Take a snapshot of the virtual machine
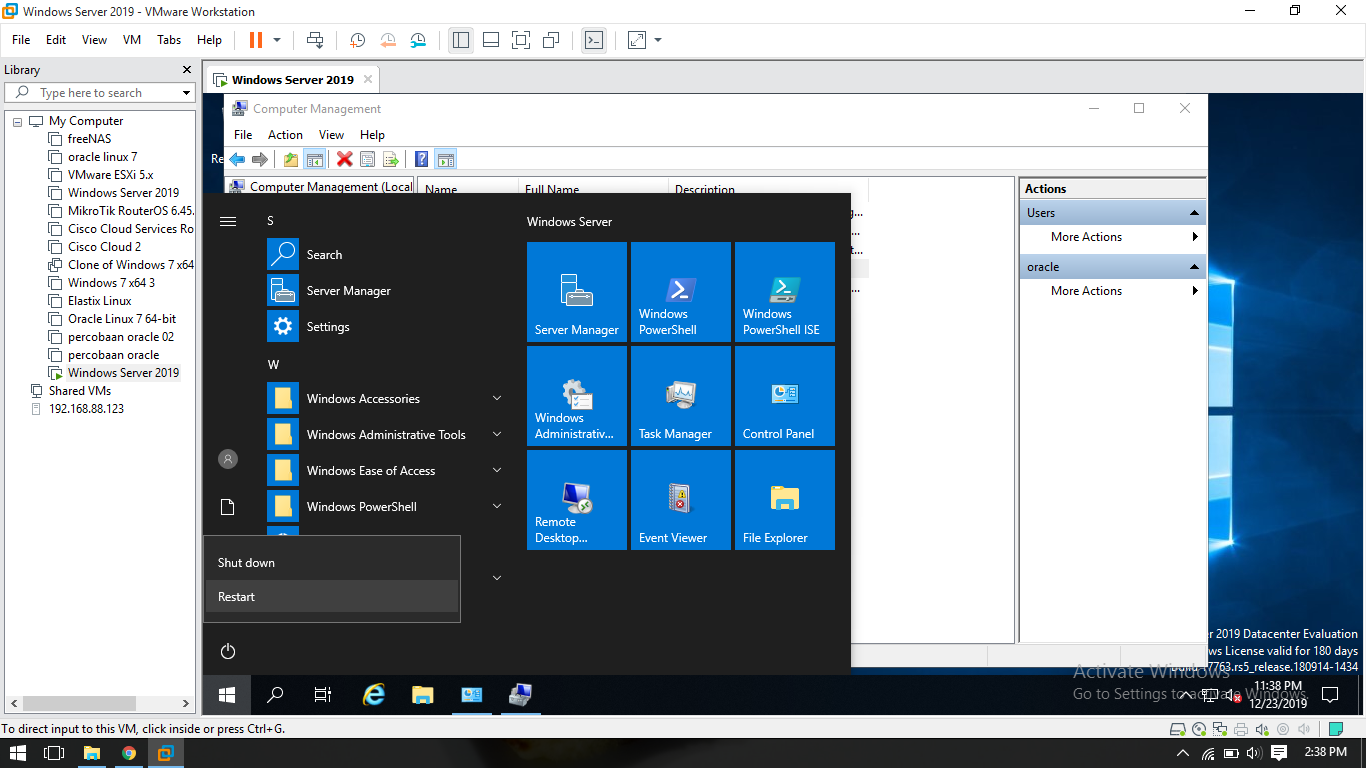Viewport: 1366px width, 768px height. click(x=357, y=40)
